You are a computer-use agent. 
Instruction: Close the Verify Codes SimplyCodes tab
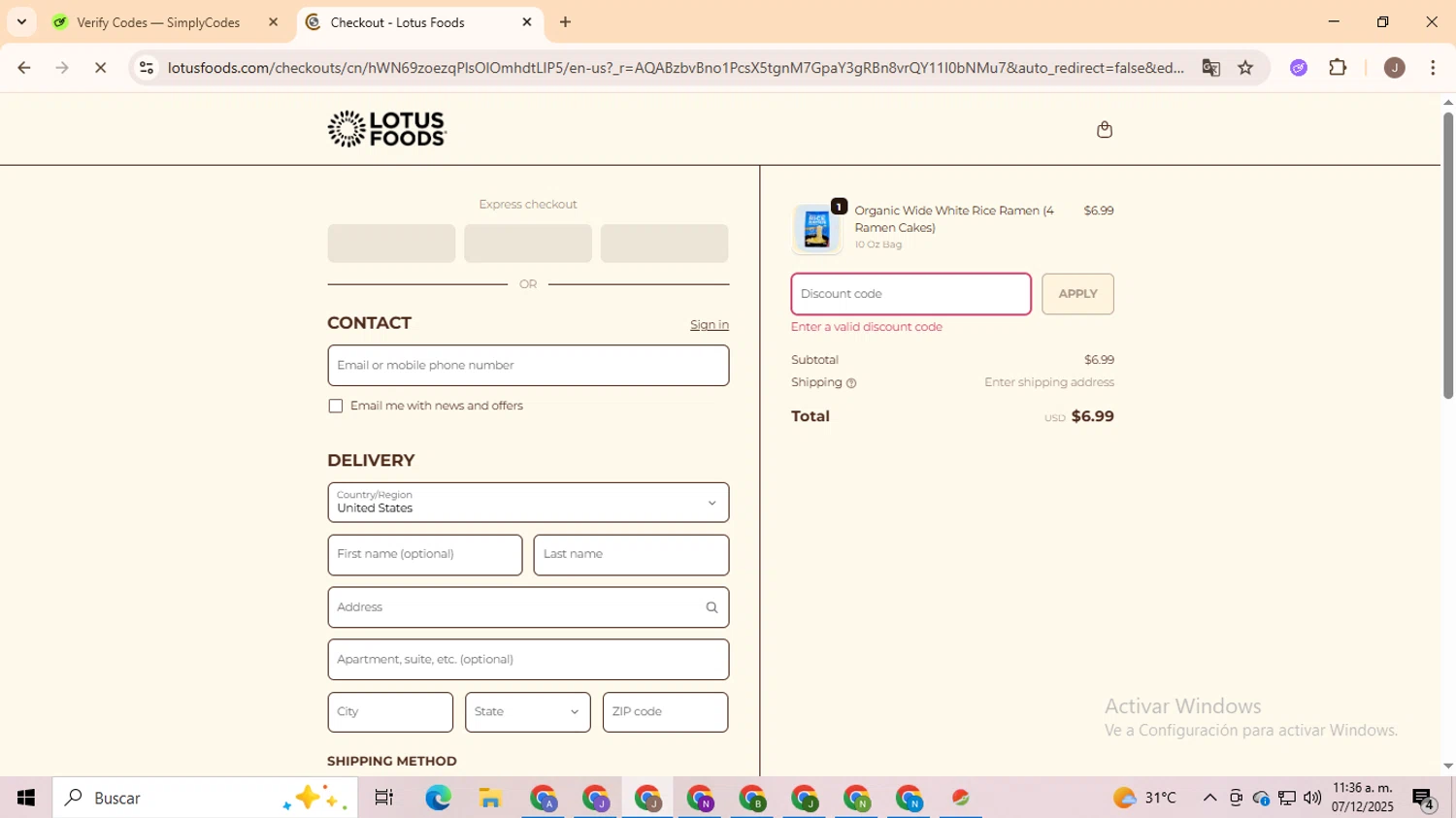273,22
